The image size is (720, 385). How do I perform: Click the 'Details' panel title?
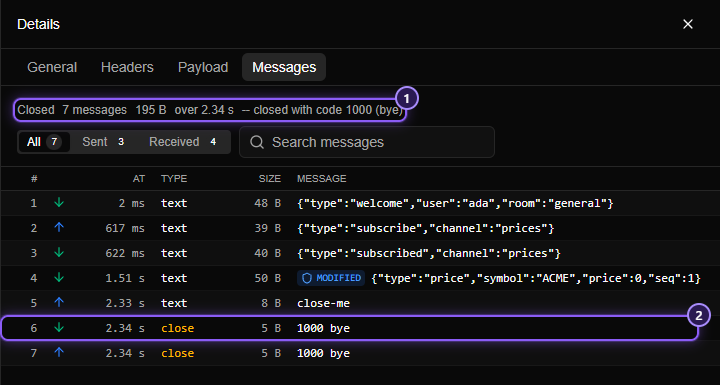coord(38,24)
